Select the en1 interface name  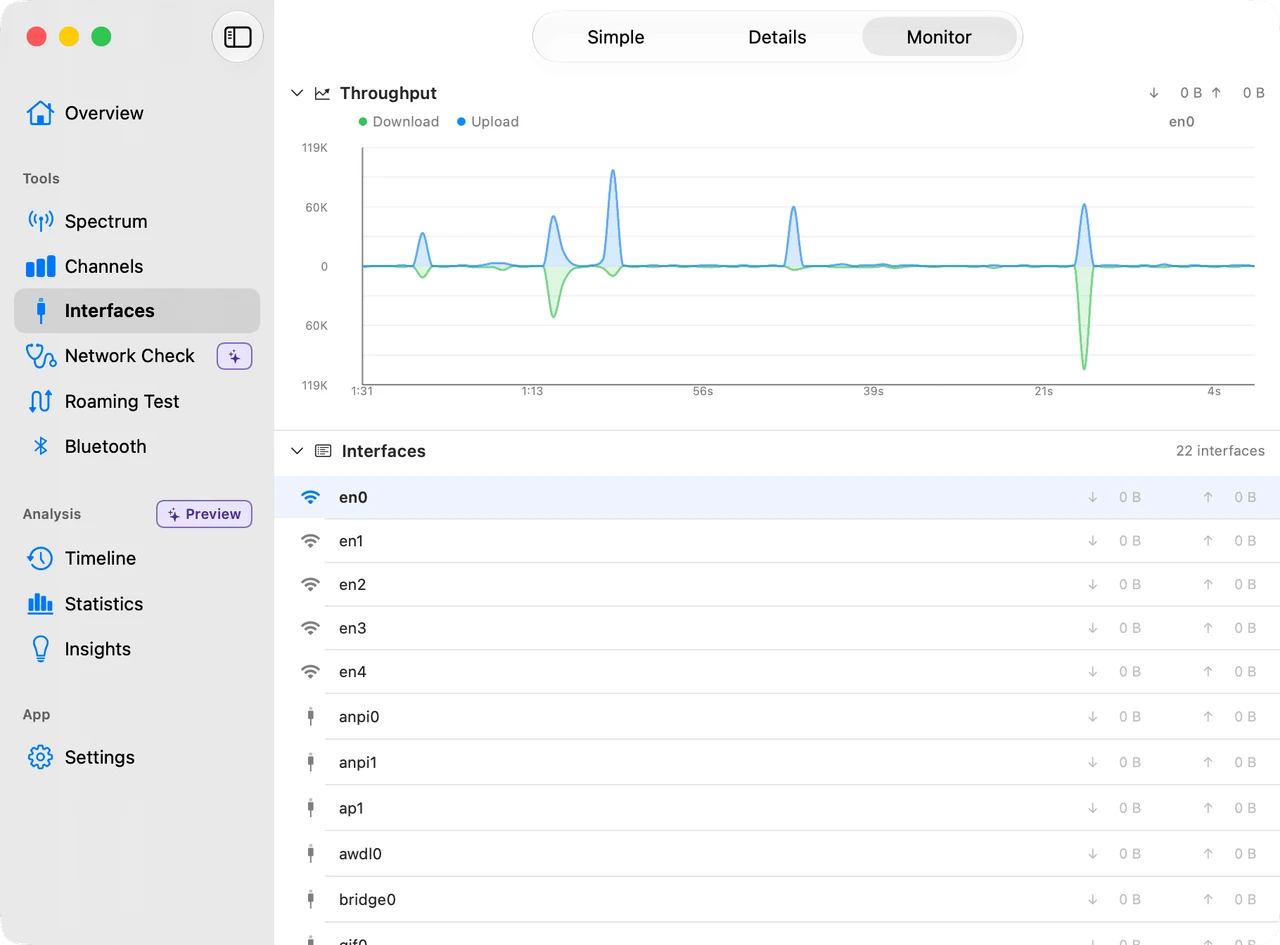351,541
